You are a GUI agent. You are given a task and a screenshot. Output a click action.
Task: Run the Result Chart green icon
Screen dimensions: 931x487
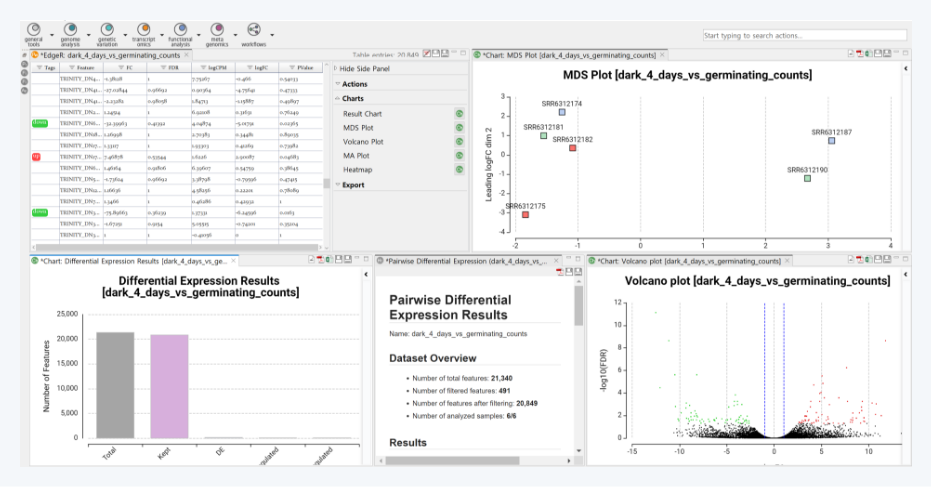[x=459, y=113]
